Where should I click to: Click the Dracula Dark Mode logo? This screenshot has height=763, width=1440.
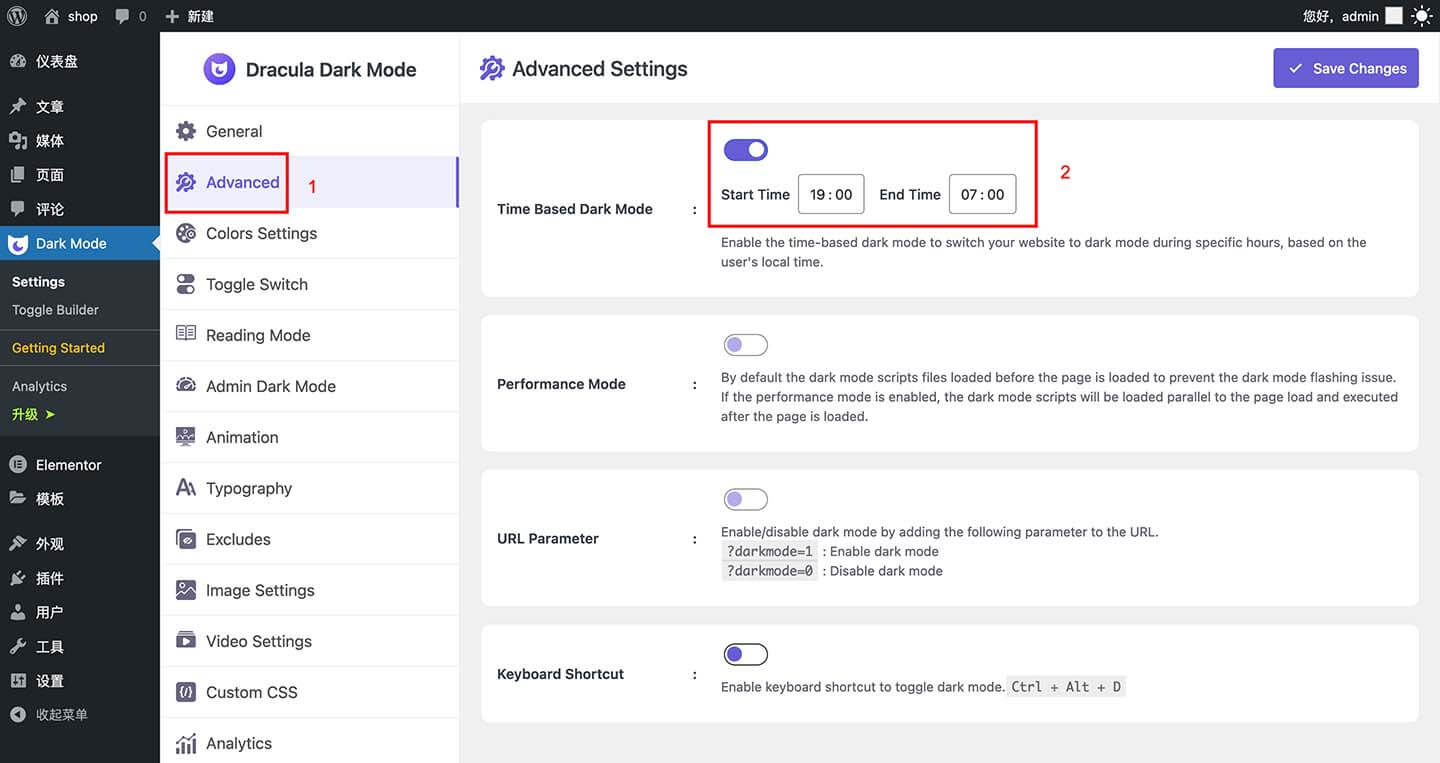[x=219, y=69]
